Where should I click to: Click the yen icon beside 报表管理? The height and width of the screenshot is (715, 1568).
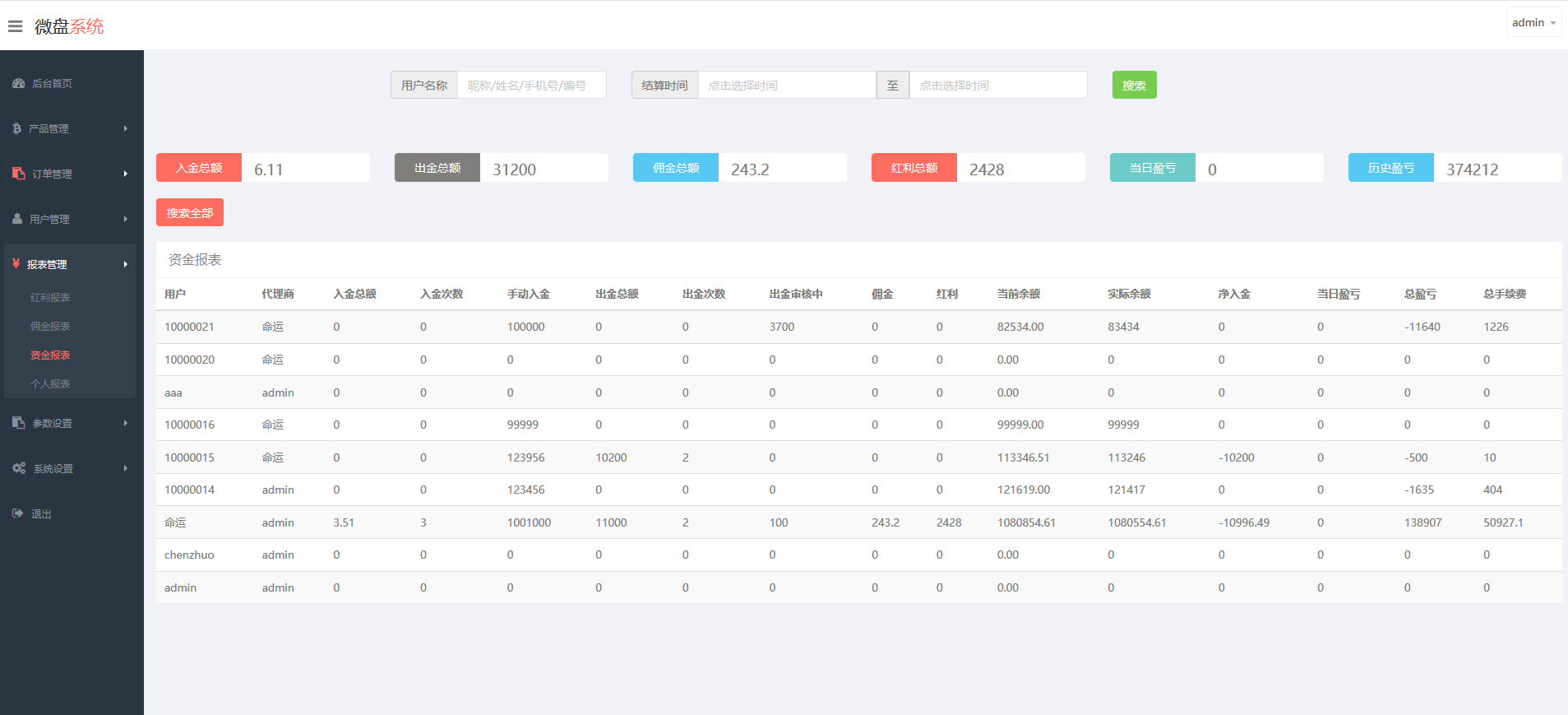(x=16, y=264)
